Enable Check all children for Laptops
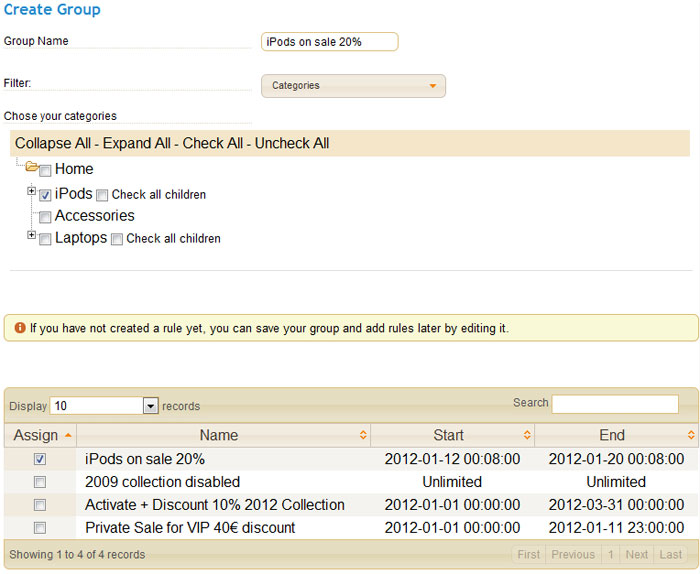The height and width of the screenshot is (574, 700). point(117,239)
